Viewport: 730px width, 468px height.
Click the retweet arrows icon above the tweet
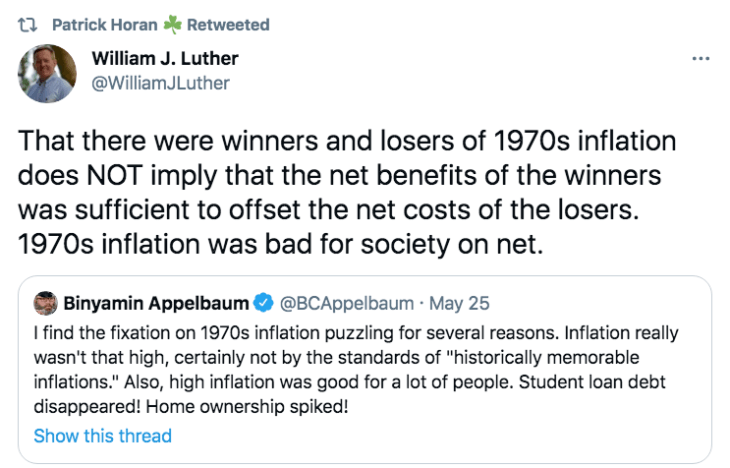27,24
